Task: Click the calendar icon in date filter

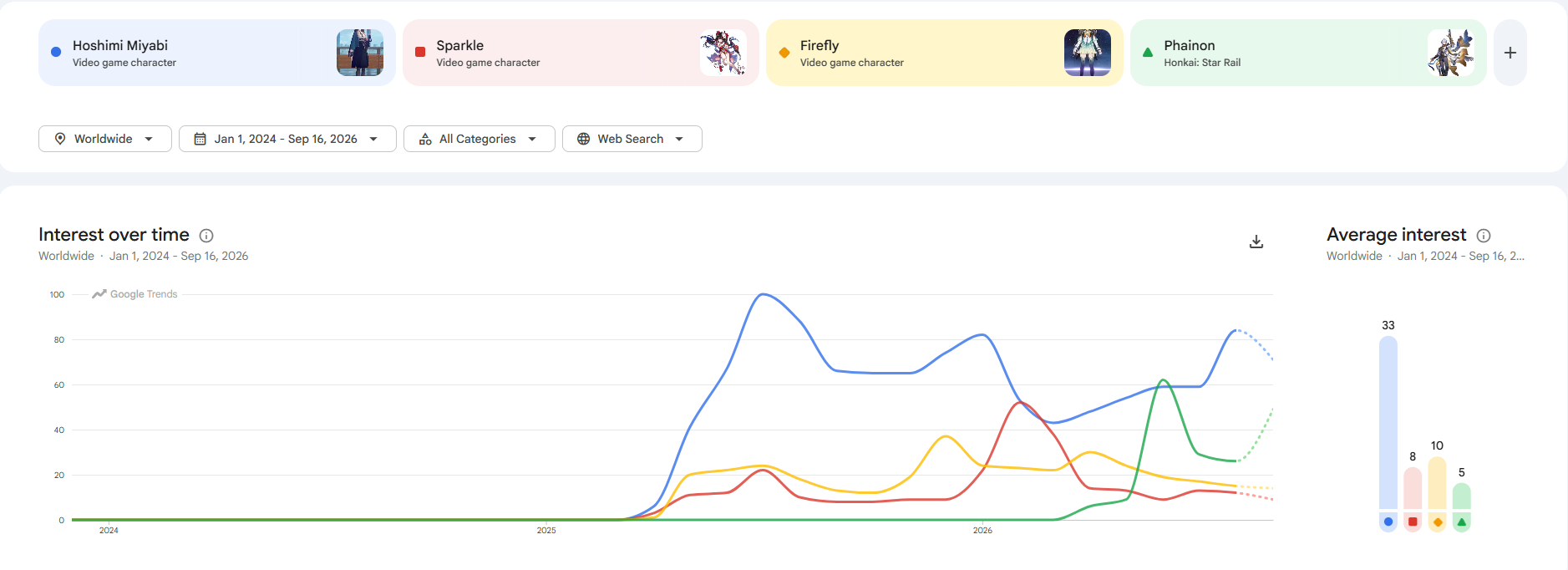Action: [200, 139]
